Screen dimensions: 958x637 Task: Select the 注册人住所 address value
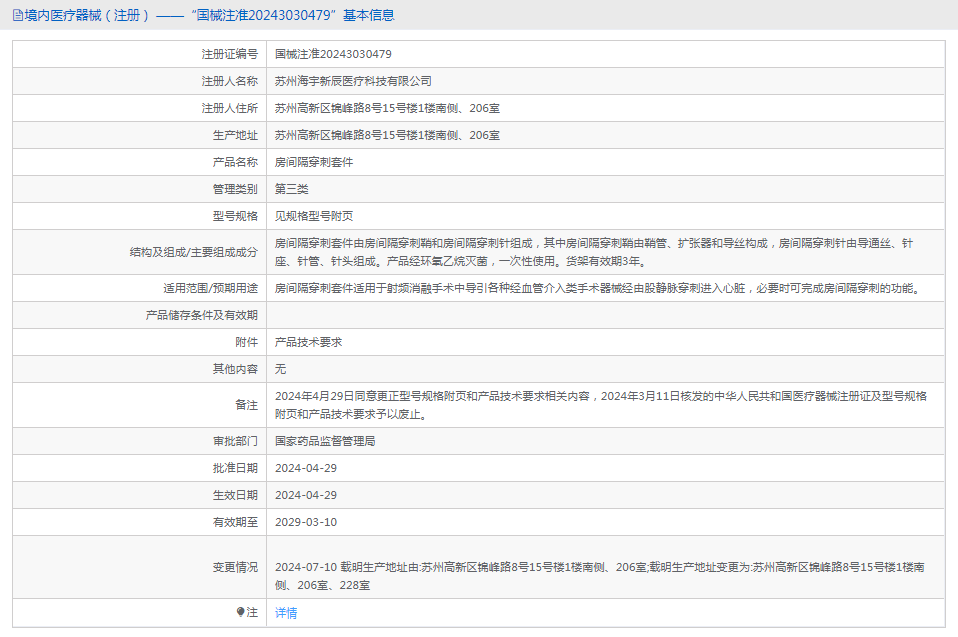[387, 108]
